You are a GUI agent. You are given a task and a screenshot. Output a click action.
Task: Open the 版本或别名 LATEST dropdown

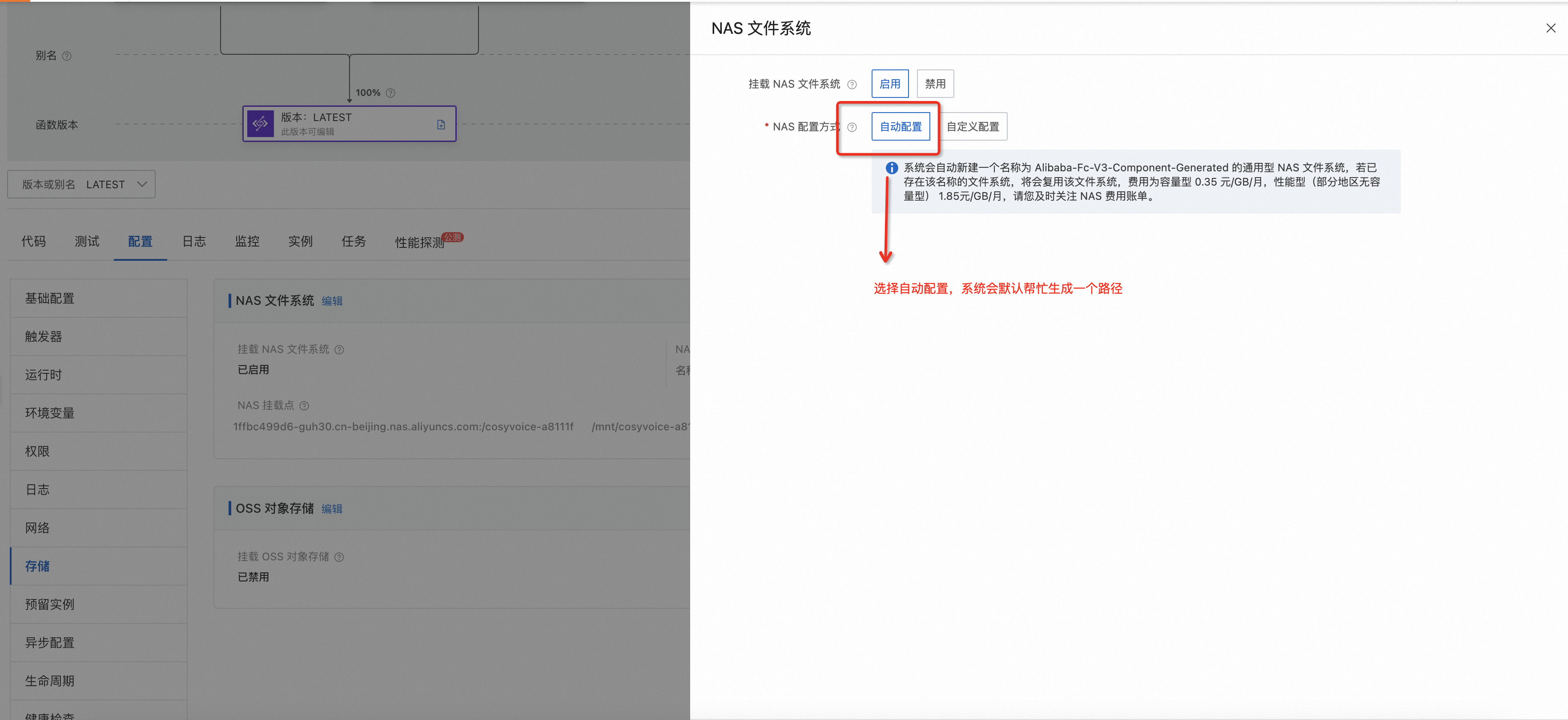81,185
